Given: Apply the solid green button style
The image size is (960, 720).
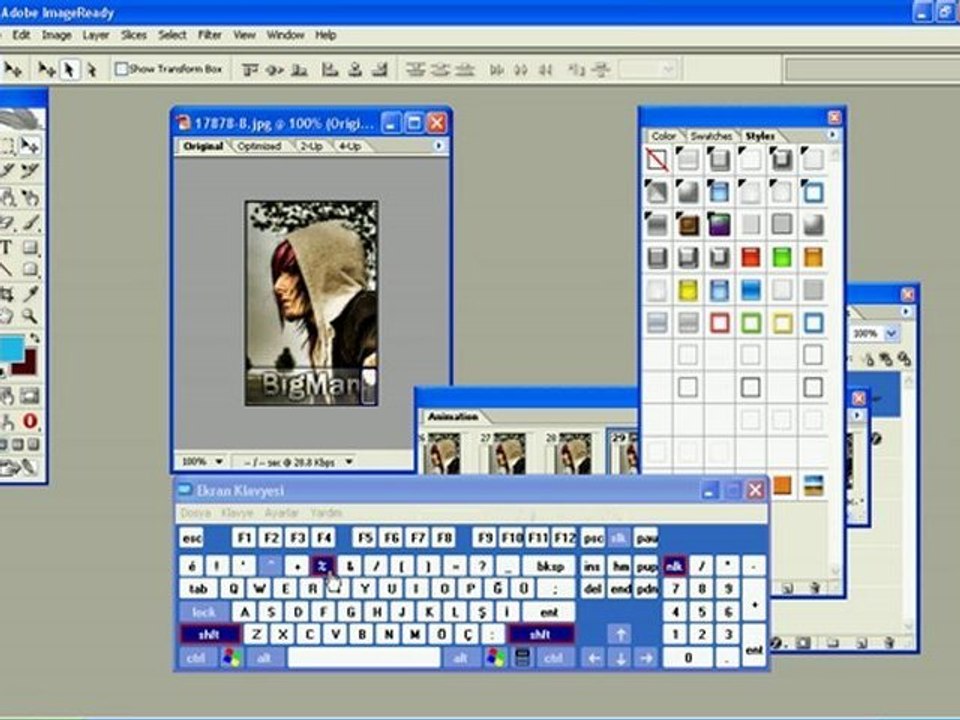Looking at the screenshot, I should click(x=782, y=257).
